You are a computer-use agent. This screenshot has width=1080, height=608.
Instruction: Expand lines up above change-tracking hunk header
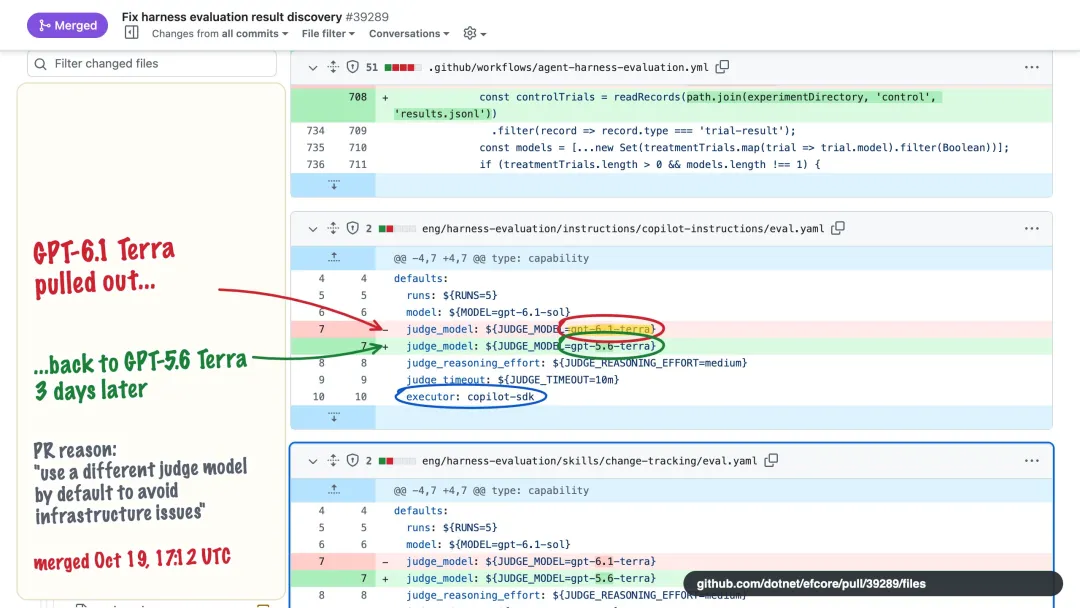tap(333, 490)
